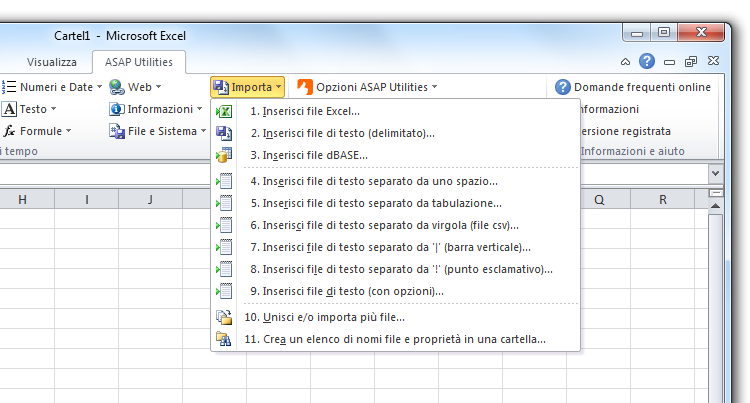The width and height of the screenshot is (750, 403).
Task: Choose Inserisci file dBASE
Action: [396, 155]
